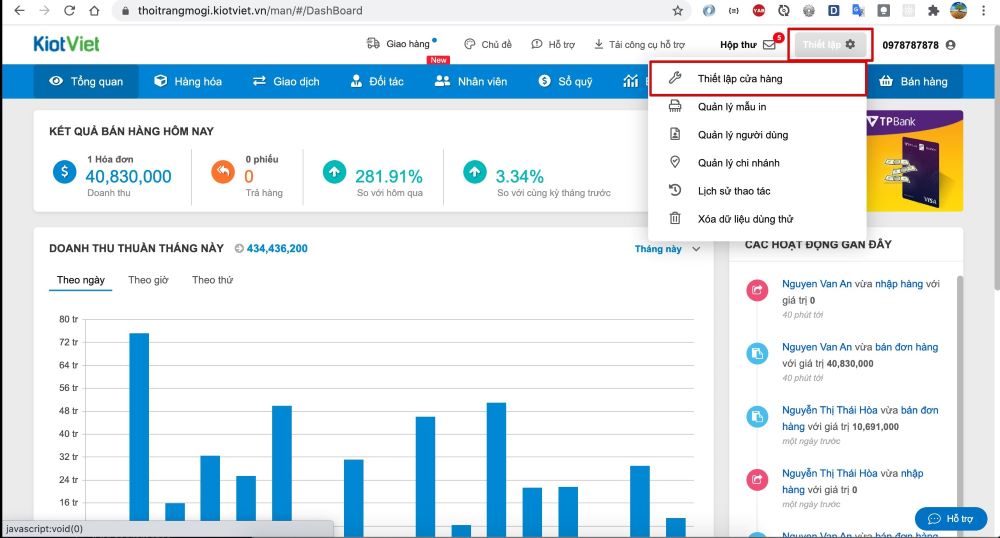The width and height of the screenshot is (1000, 538).
Task: Open Giao hàng delivery truck item
Action: tap(399, 44)
